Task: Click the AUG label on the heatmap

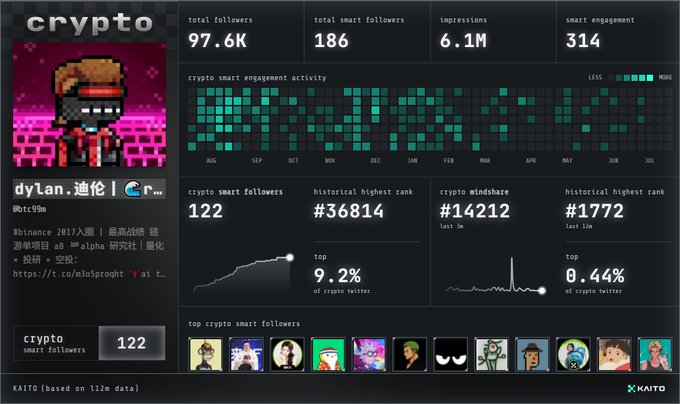Action: 211,161
